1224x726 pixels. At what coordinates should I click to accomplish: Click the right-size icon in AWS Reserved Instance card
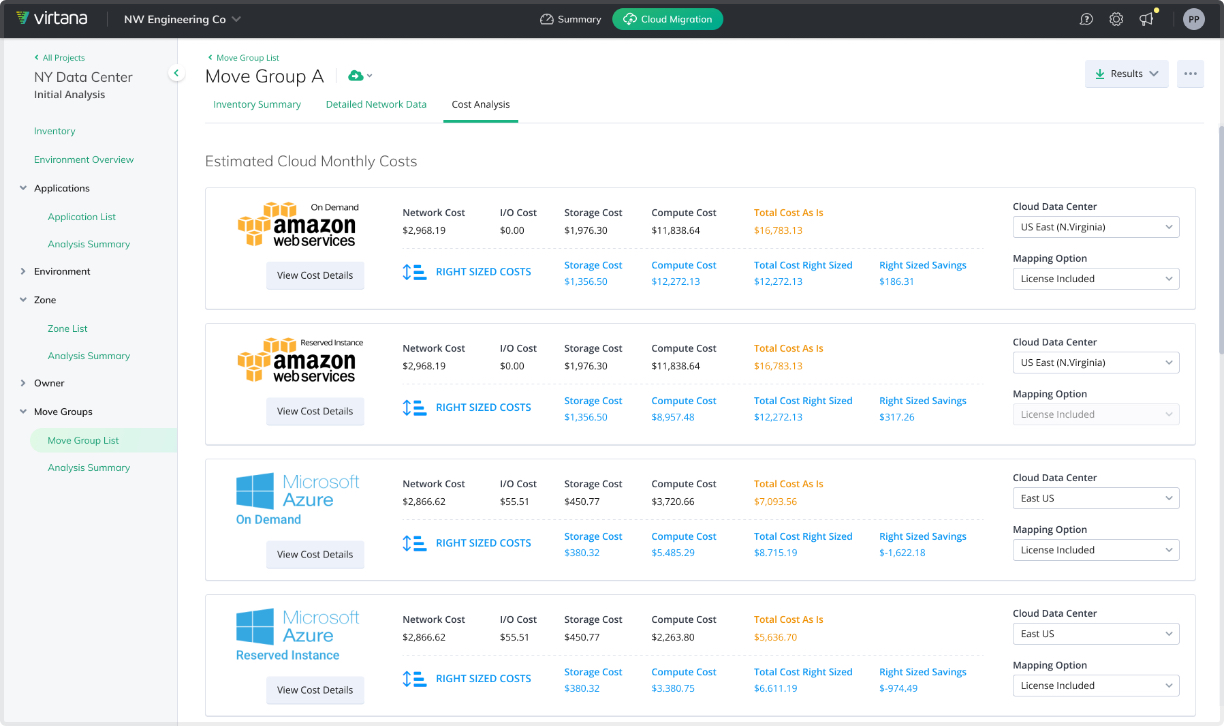click(414, 407)
